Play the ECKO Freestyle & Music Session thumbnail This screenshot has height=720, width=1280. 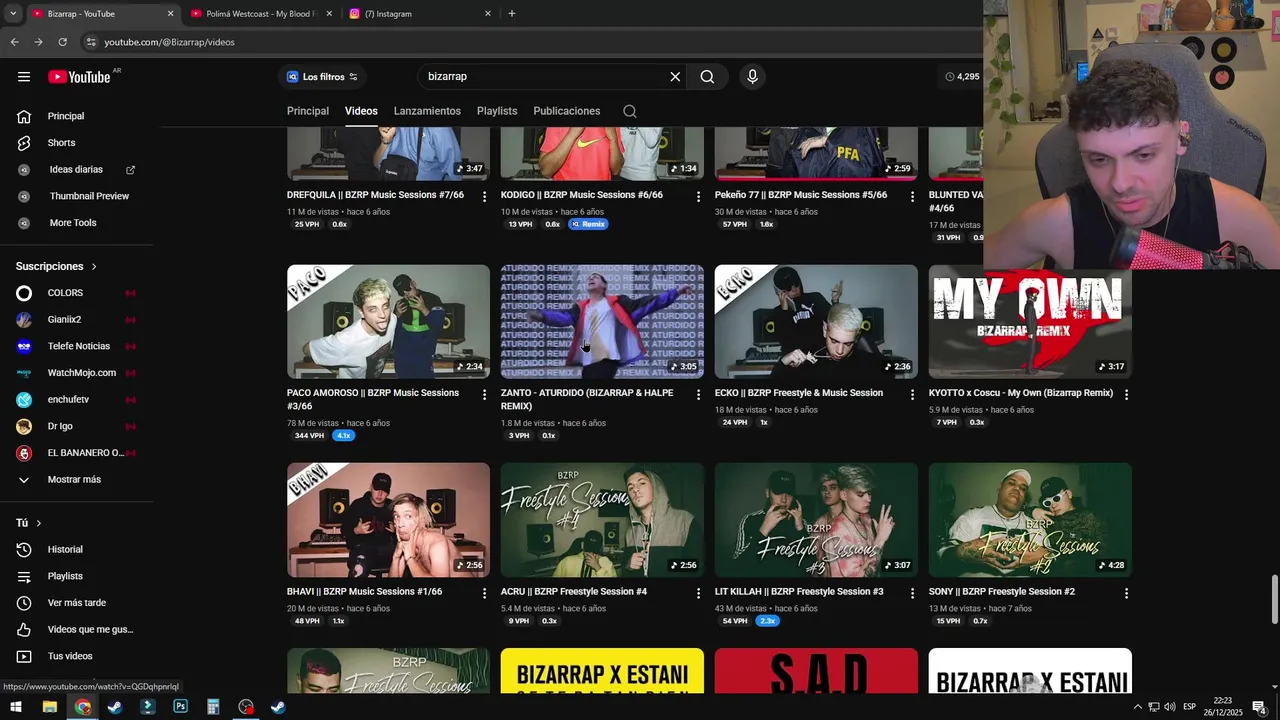point(816,322)
